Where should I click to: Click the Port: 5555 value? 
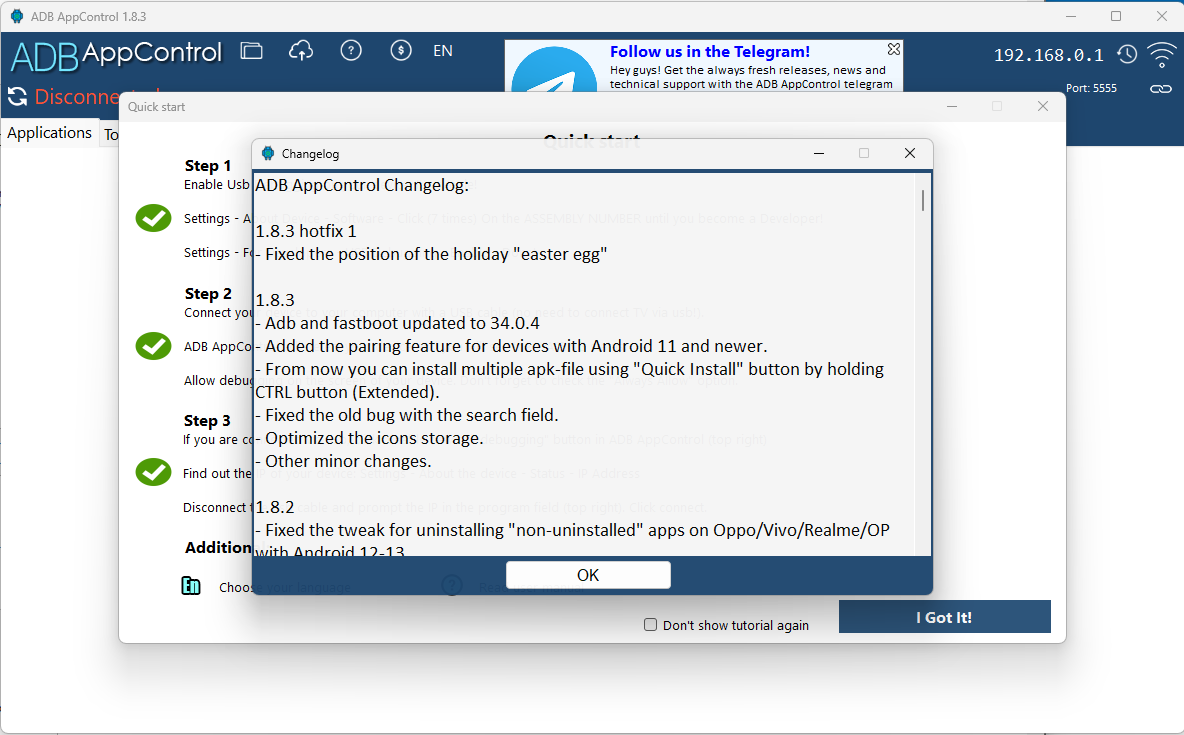[1091, 88]
